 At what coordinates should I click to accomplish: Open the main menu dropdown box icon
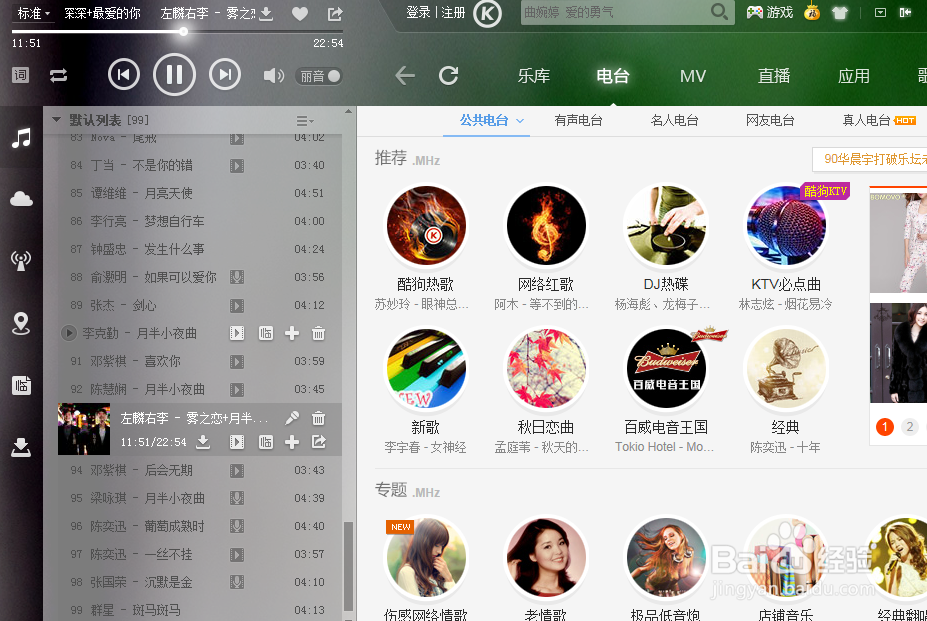click(x=880, y=12)
